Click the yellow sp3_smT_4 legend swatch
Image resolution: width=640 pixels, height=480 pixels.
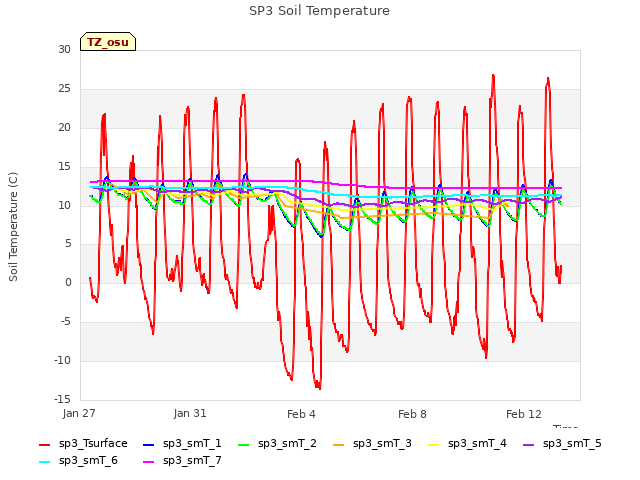click(x=433, y=444)
